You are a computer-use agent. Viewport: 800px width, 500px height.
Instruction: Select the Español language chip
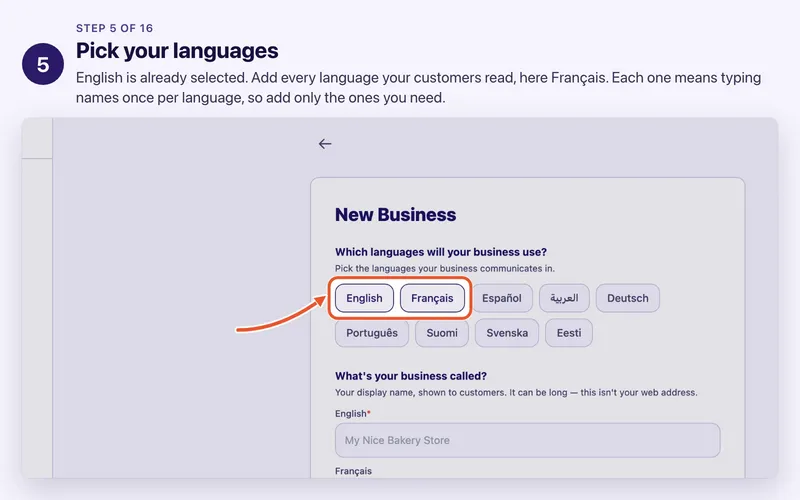[502, 298]
